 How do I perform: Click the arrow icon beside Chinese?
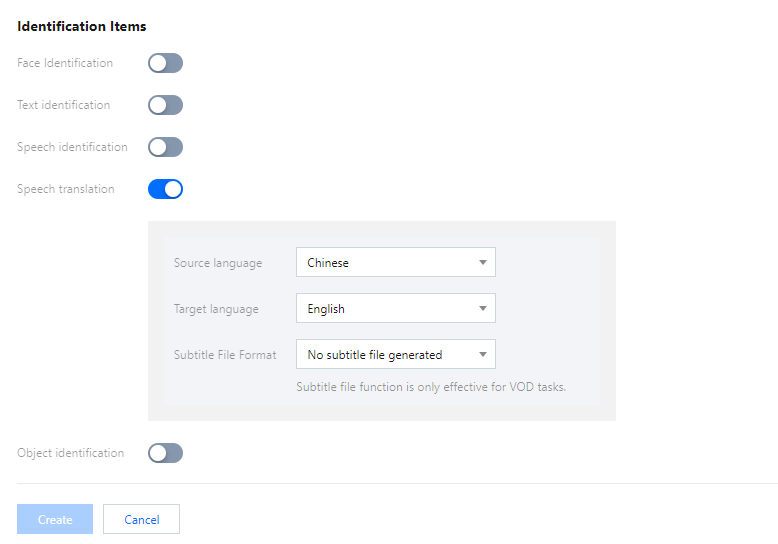[482, 263]
